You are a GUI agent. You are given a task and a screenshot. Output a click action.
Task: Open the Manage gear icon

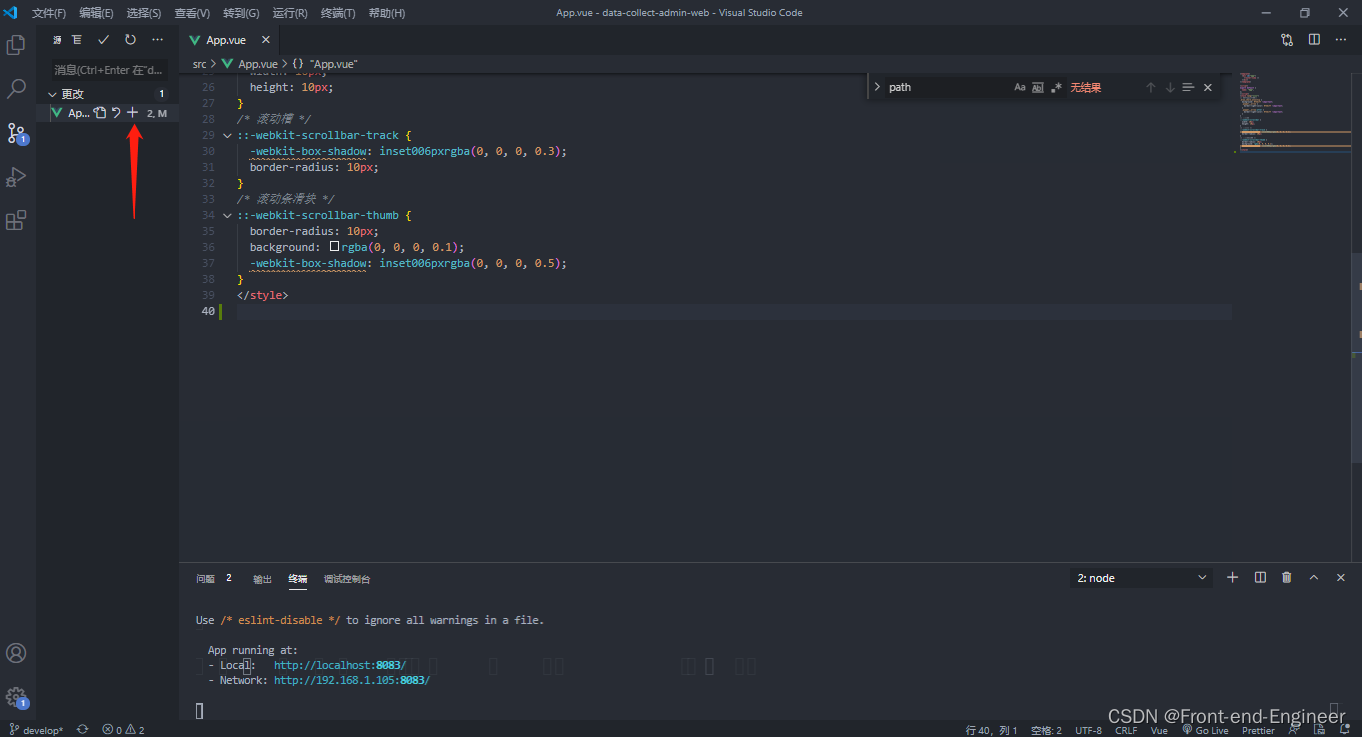[16, 697]
